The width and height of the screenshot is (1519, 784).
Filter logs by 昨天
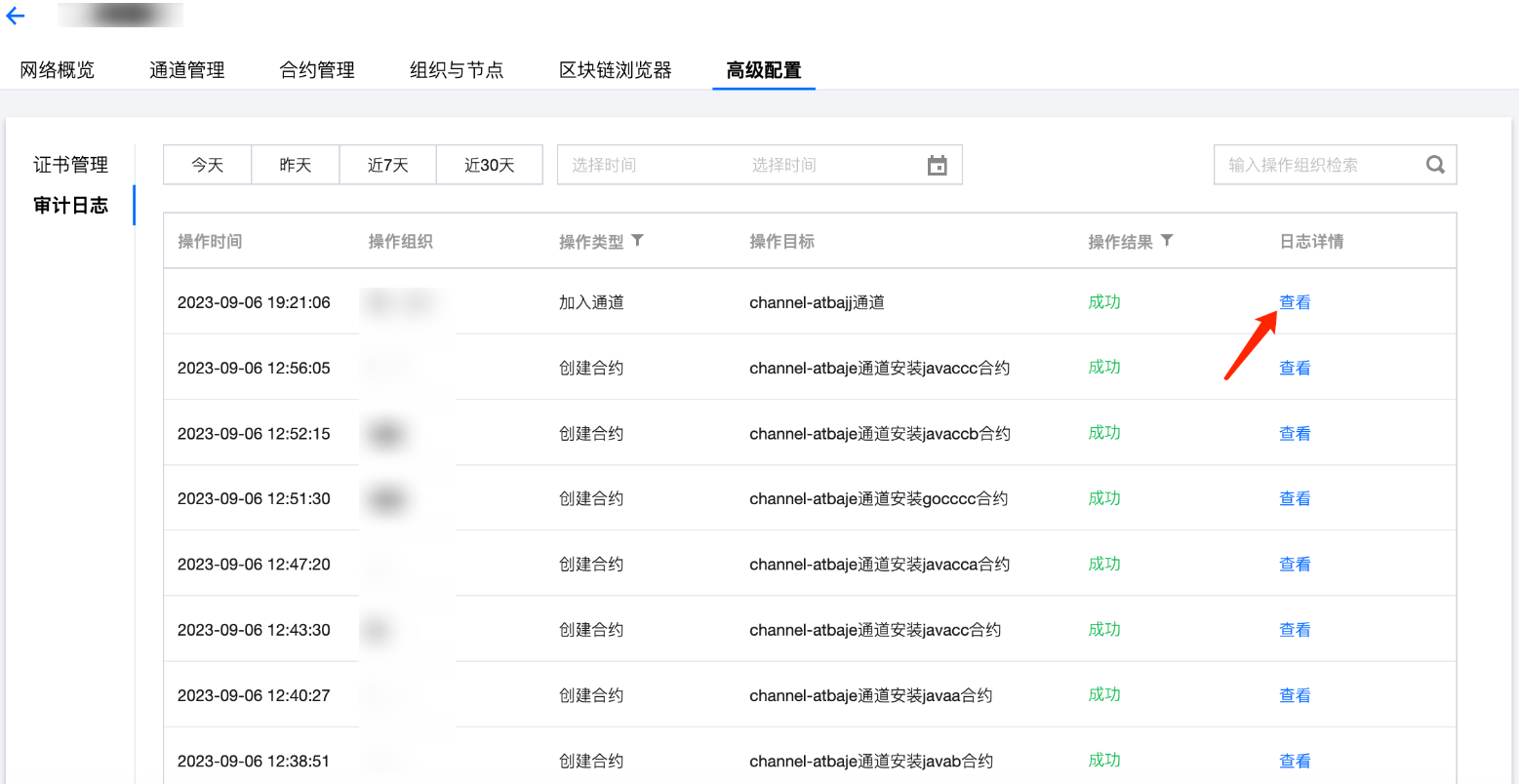[x=295, y=165]
